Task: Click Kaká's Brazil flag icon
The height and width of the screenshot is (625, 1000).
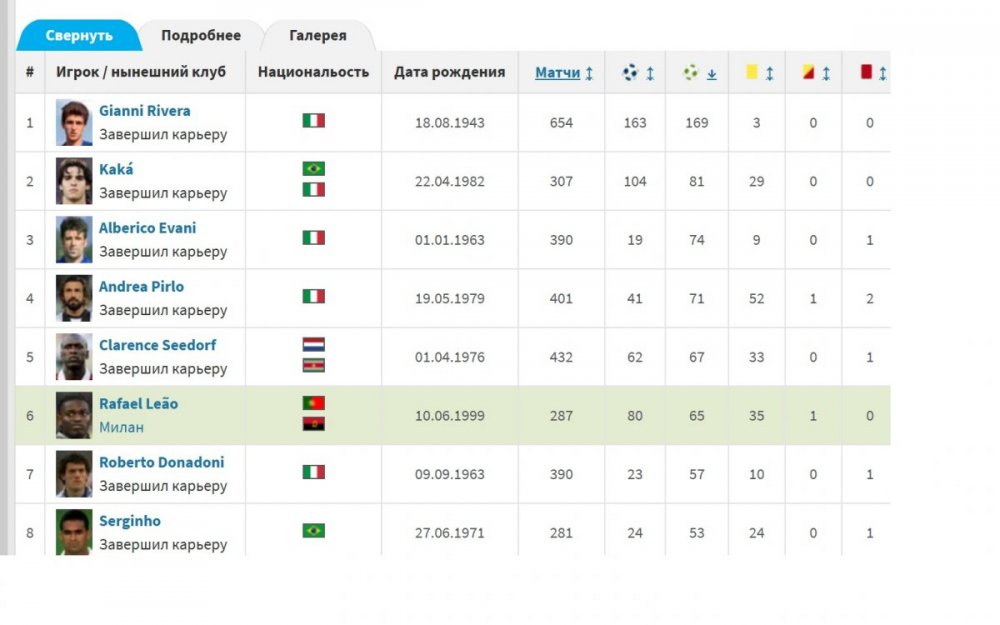Action: tap(314, 169)
